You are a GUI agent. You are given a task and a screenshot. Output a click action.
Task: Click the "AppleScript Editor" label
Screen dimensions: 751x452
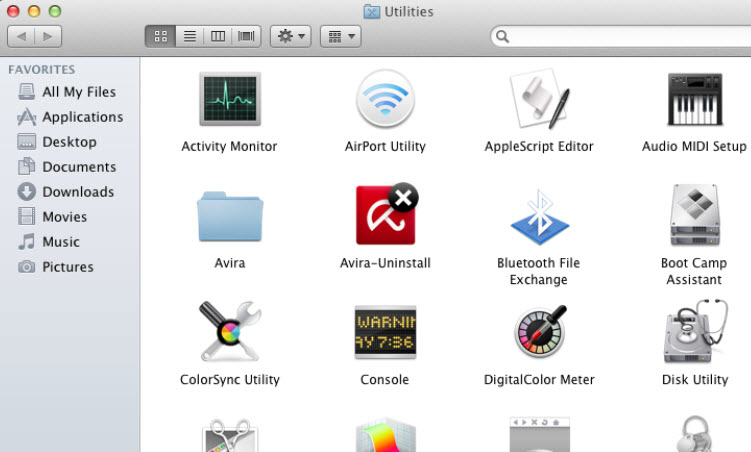539,147
